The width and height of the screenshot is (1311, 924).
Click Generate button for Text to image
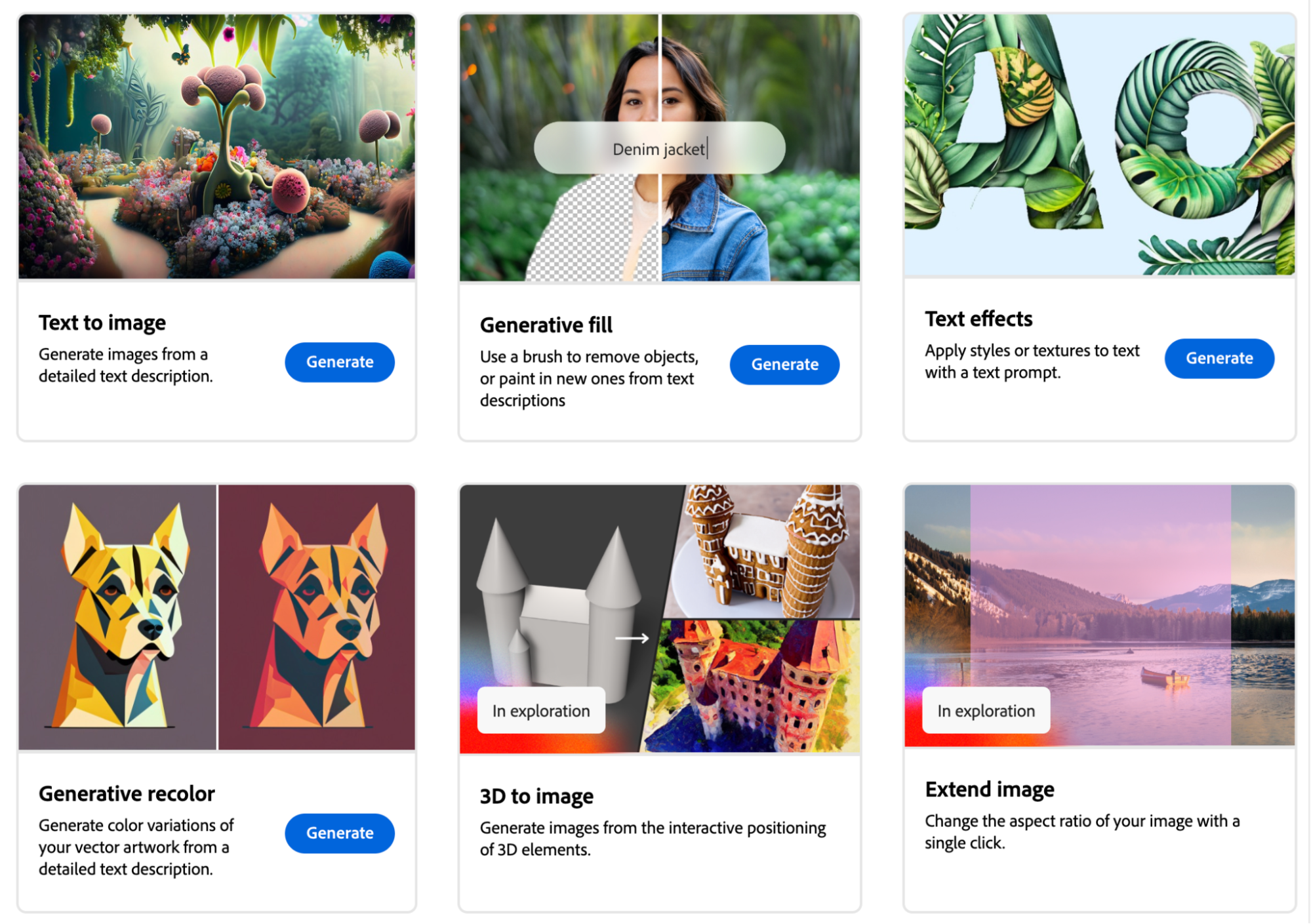[339, 362]
